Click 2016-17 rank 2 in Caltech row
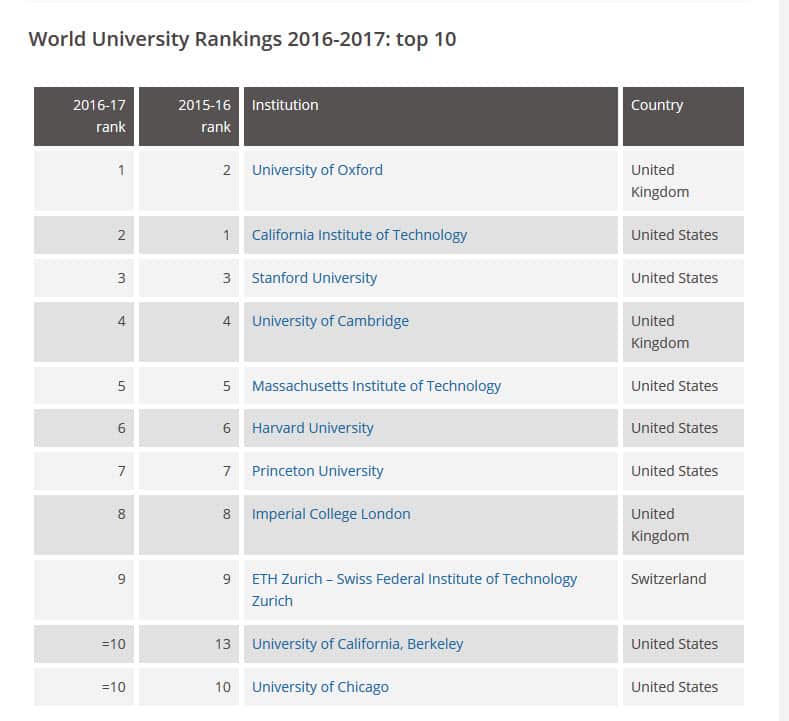Screen dimensions: 789x721 (x=121, y=235)
